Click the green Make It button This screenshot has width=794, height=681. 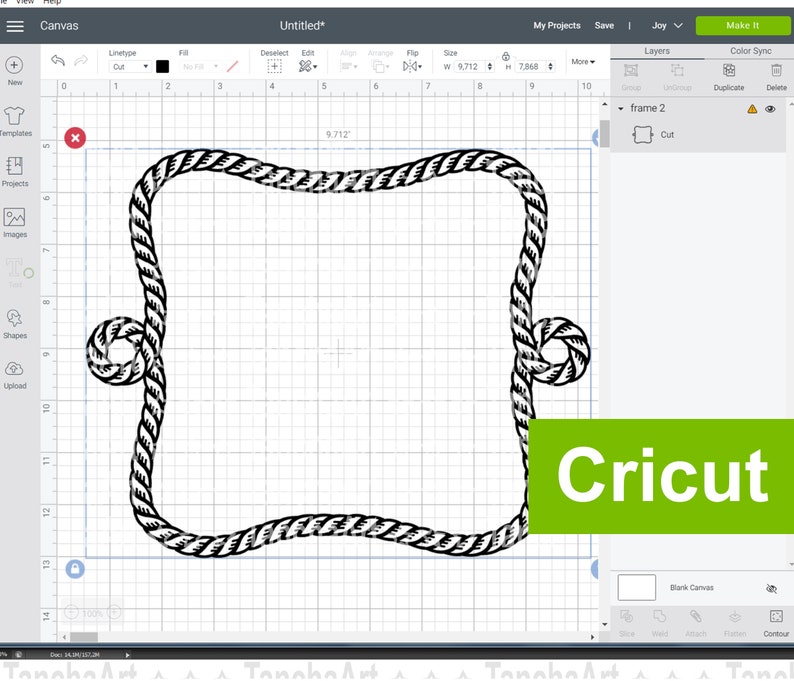[x=742, y=25]
